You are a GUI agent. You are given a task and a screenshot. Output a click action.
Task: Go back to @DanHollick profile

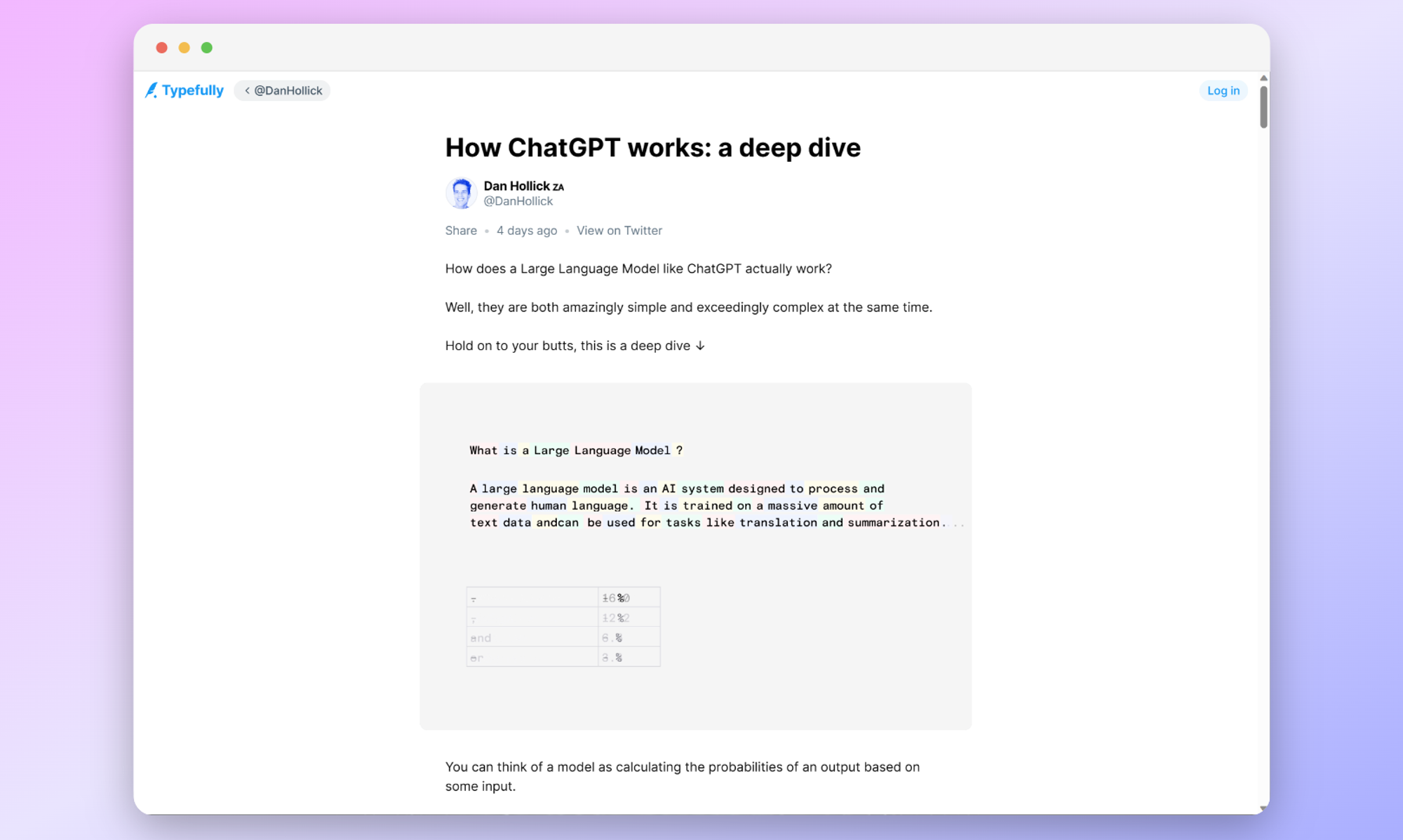(283, 90)
